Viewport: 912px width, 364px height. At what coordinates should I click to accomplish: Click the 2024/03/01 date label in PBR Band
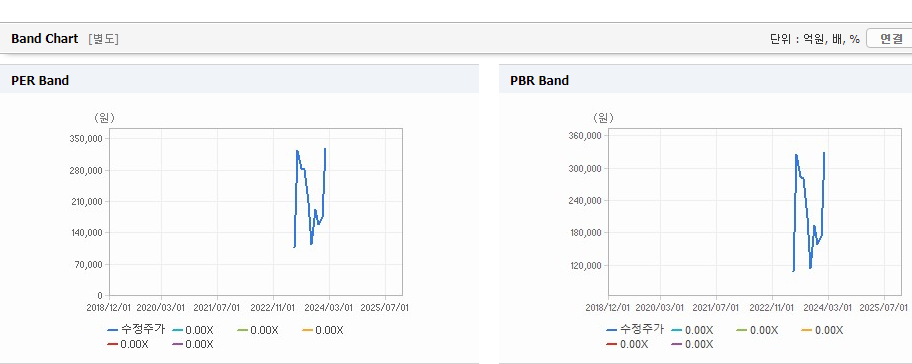[x=828, y=307]
